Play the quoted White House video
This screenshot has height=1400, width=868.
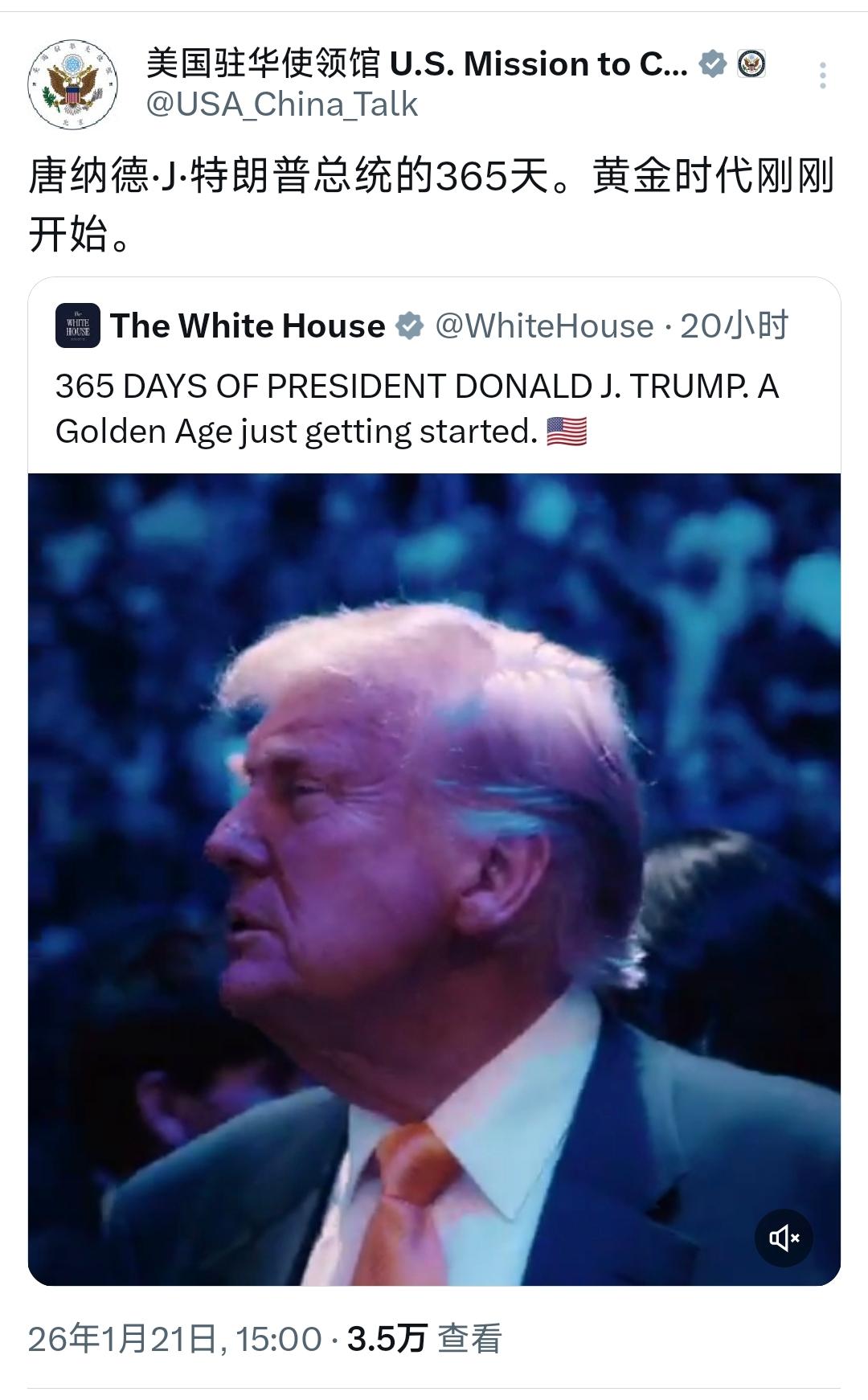click(434, 879)
